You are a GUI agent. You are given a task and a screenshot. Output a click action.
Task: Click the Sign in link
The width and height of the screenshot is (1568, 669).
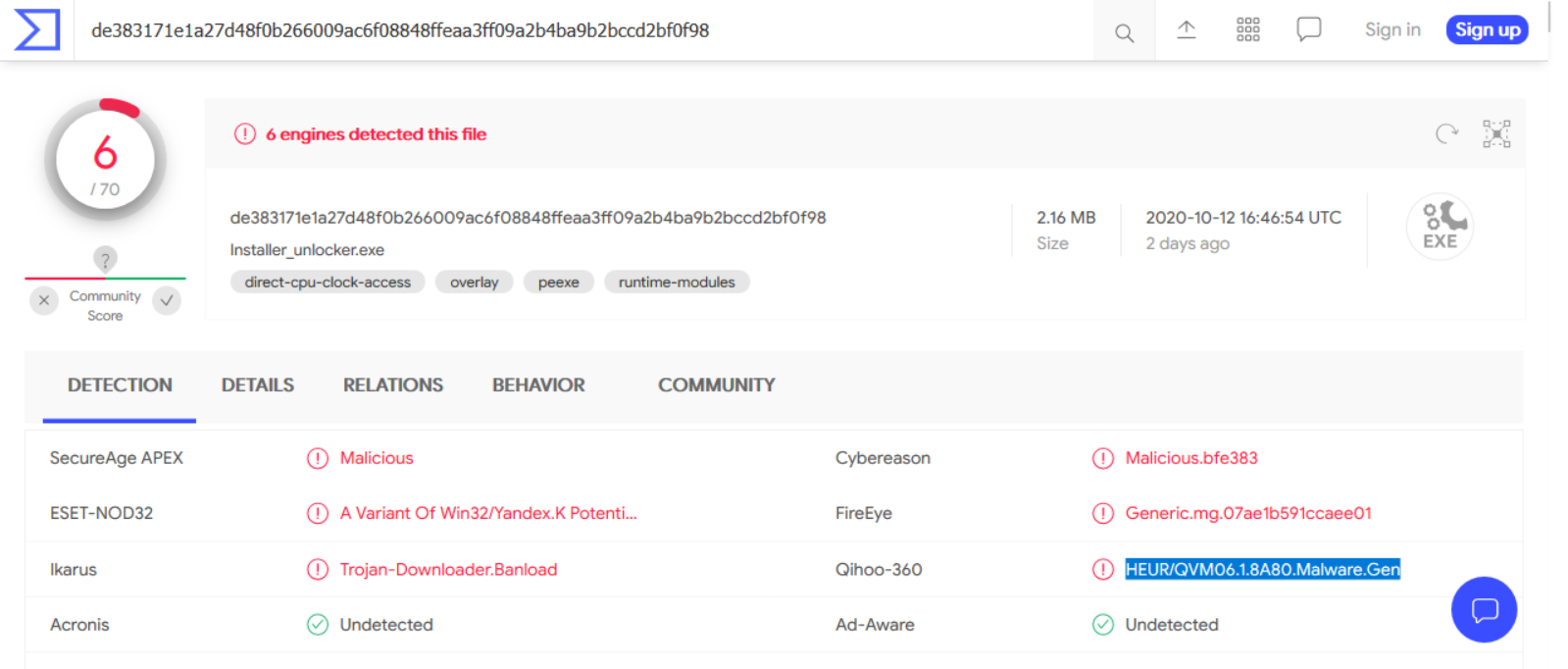pyautogui.click(x=1392, y=30)
